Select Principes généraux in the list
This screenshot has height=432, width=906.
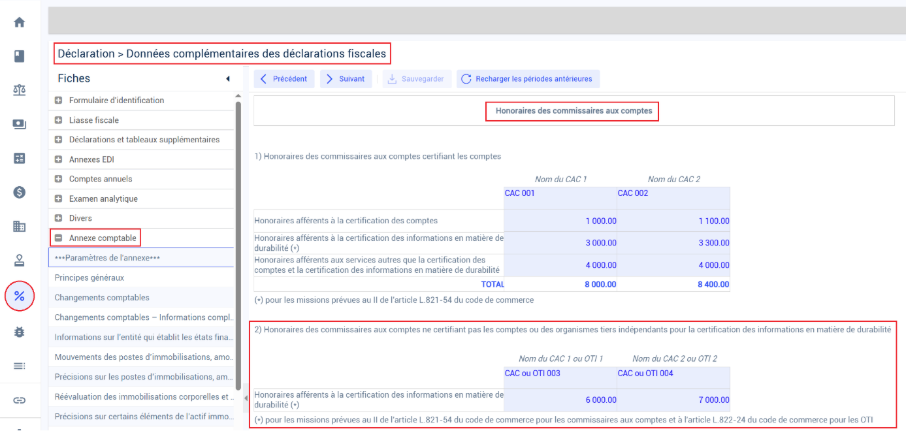[141, 278]
